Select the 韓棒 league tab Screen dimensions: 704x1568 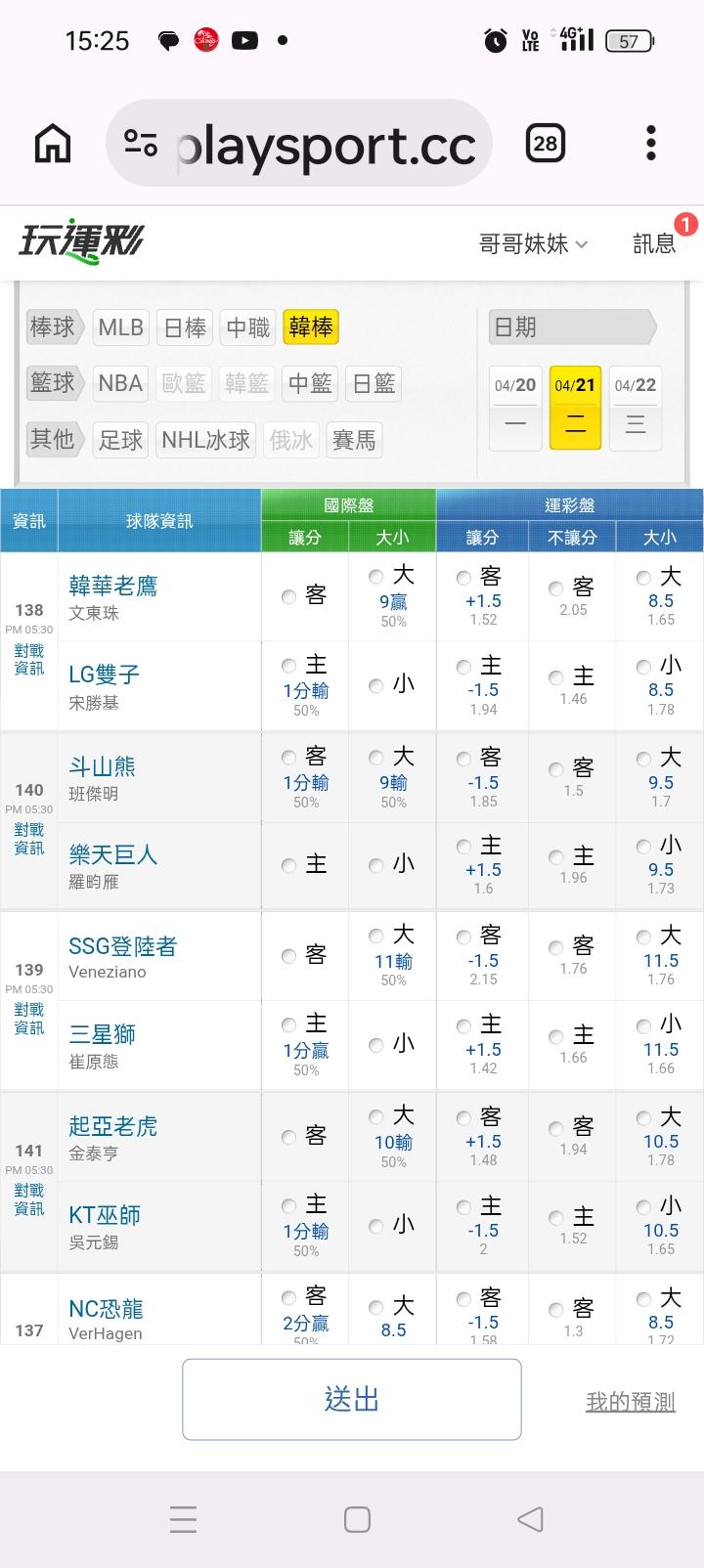[311, 327]
